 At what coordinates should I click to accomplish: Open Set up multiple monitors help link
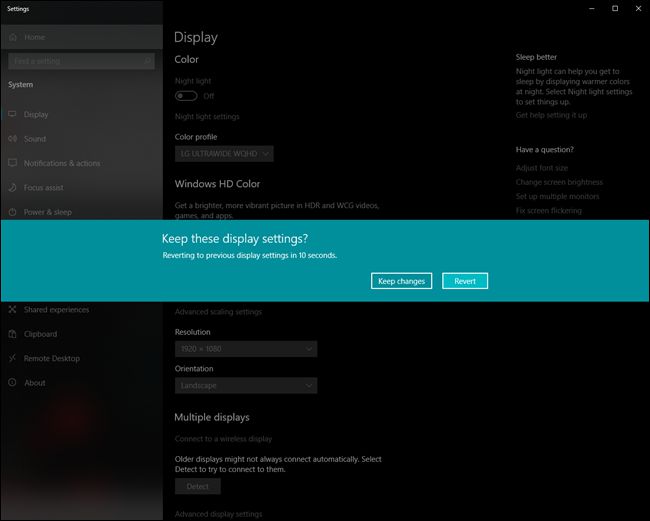[558, 196]
